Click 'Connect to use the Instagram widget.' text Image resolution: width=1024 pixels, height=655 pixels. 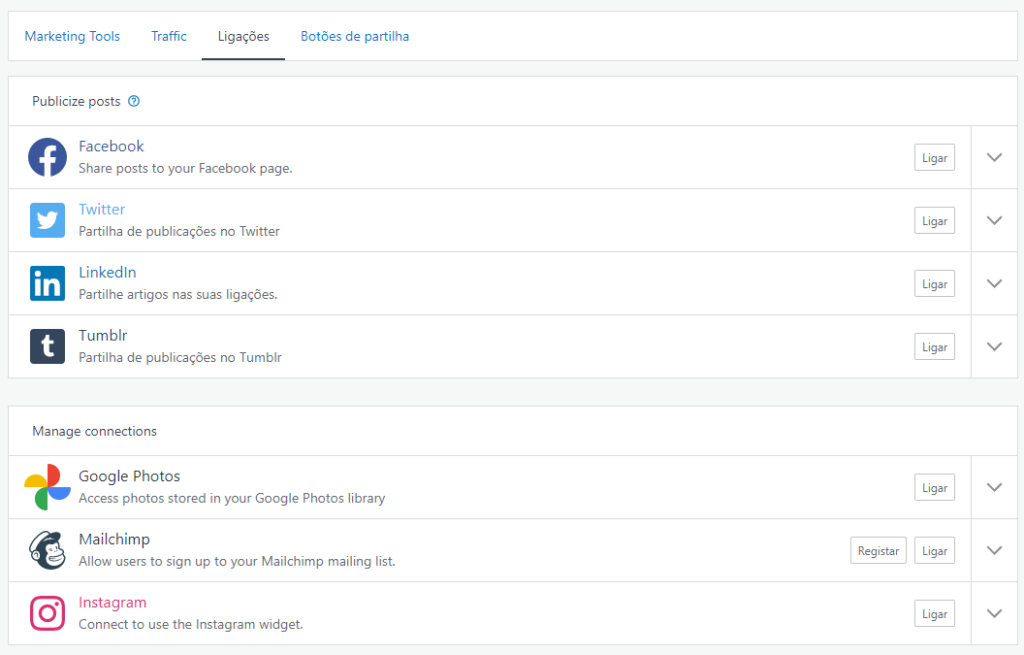point(191,624)
